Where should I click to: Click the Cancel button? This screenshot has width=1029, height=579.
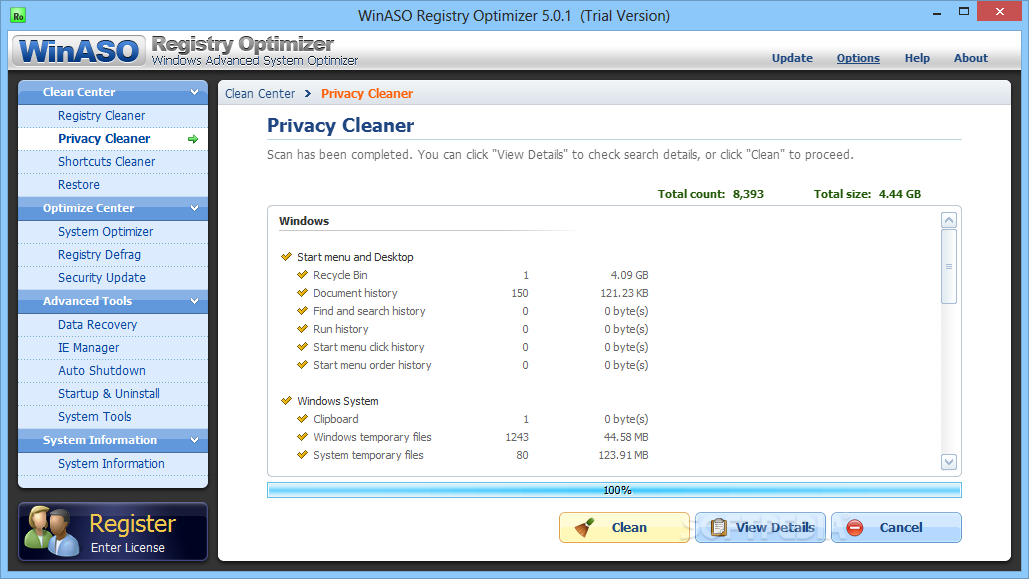tap(896, 527)
